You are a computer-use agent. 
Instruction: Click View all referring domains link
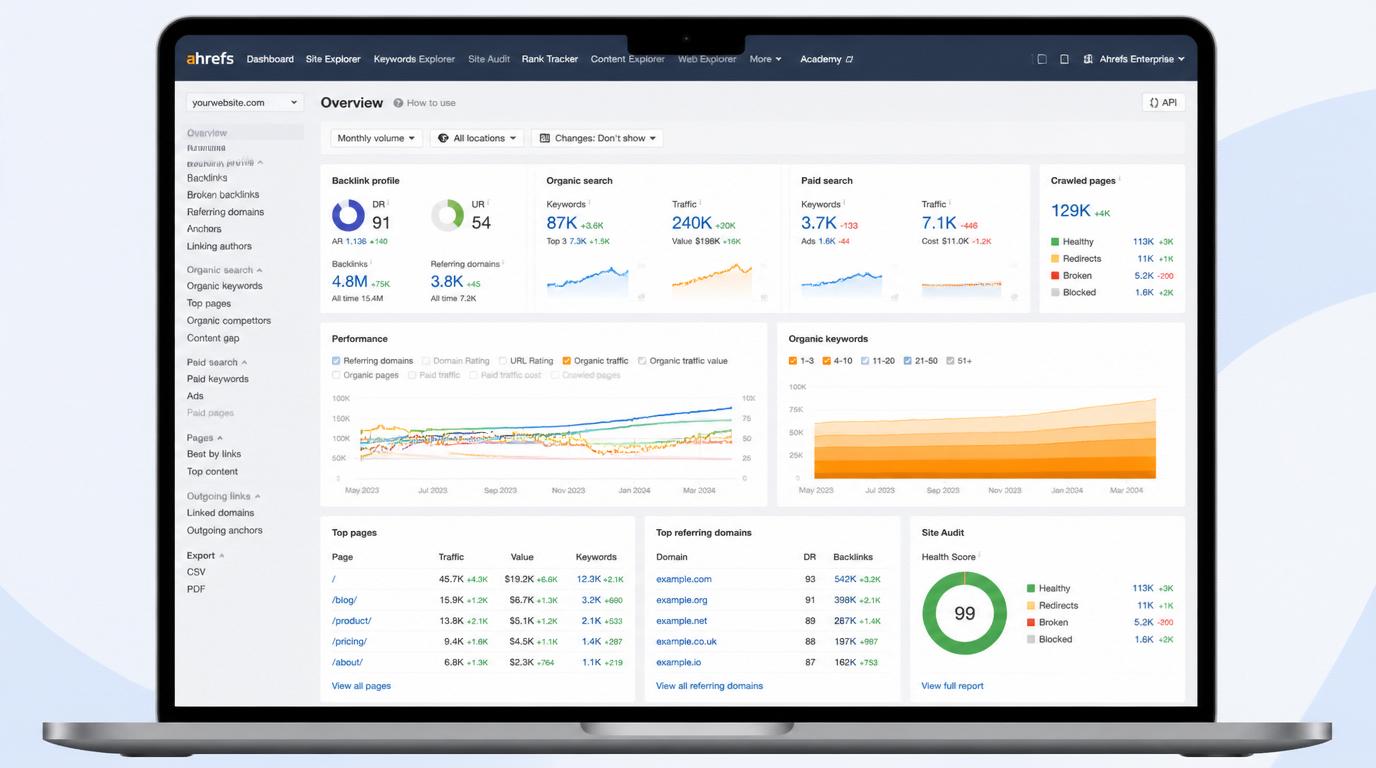coord(709,686)
